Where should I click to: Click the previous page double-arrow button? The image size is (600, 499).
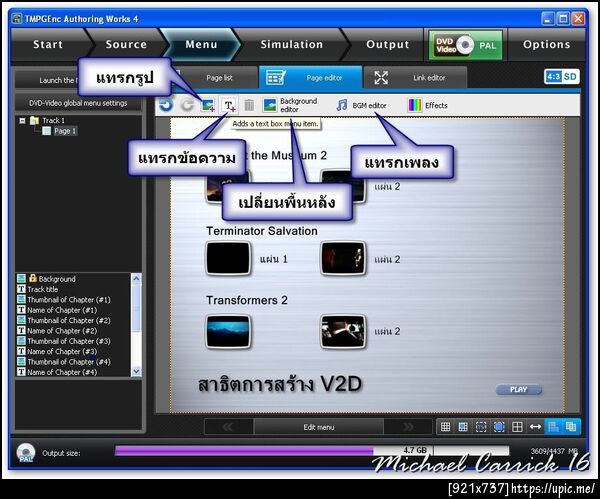pos(228,427)
